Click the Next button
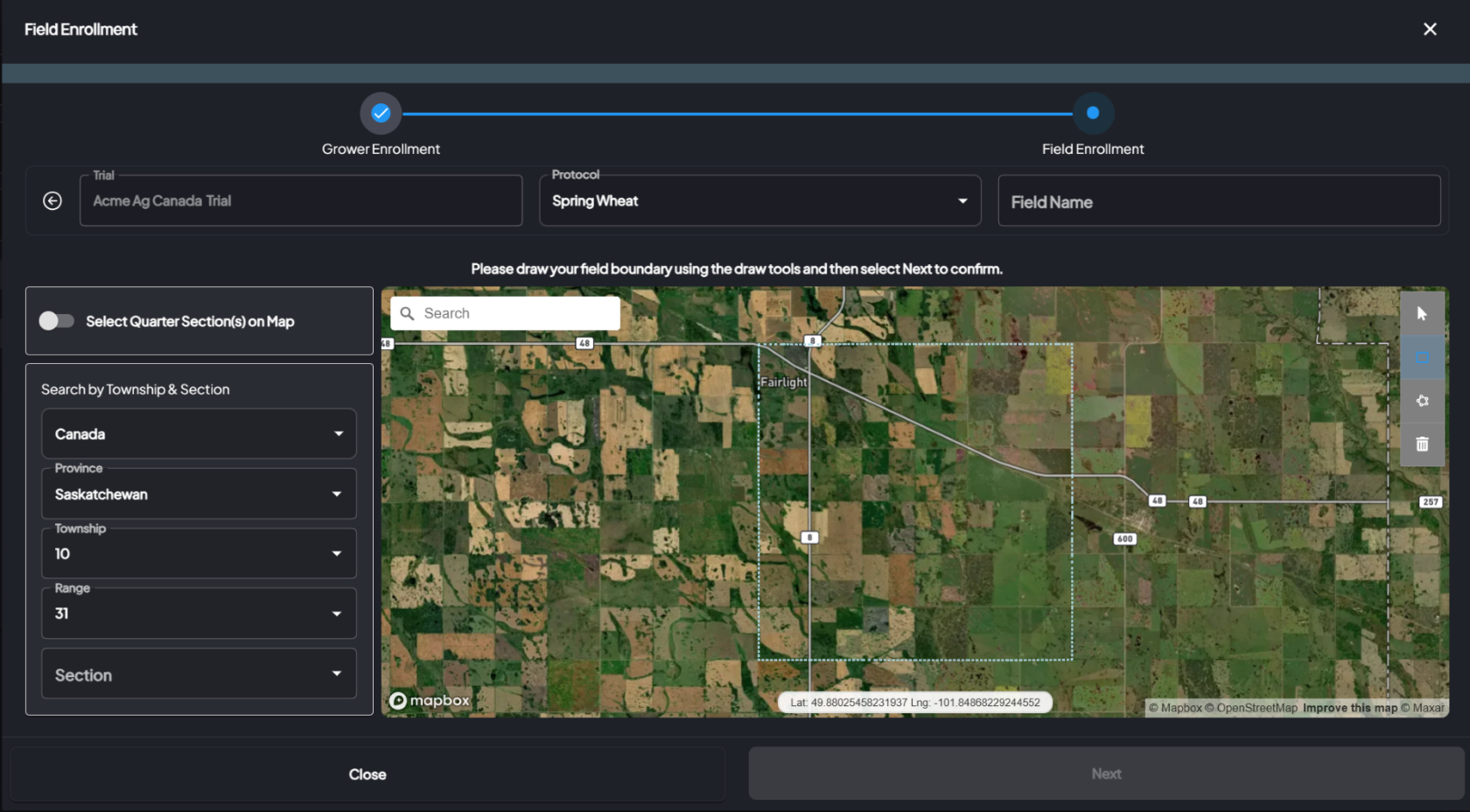The width and height of the screenshot is (1470, 812). (x=1106, y=773)
